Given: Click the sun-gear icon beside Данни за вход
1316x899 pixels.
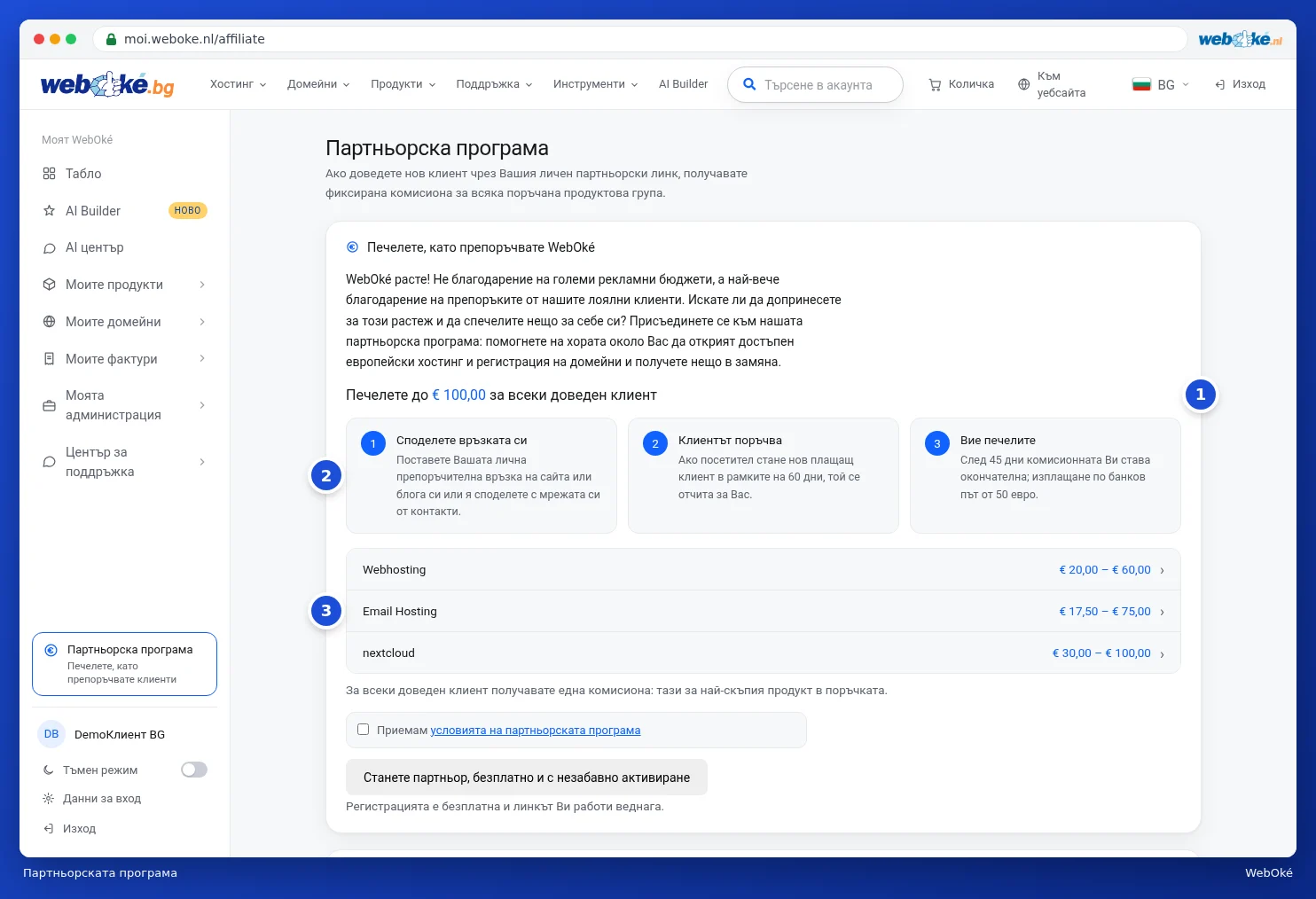Looking at the screenshot, I should pos(48,799).
